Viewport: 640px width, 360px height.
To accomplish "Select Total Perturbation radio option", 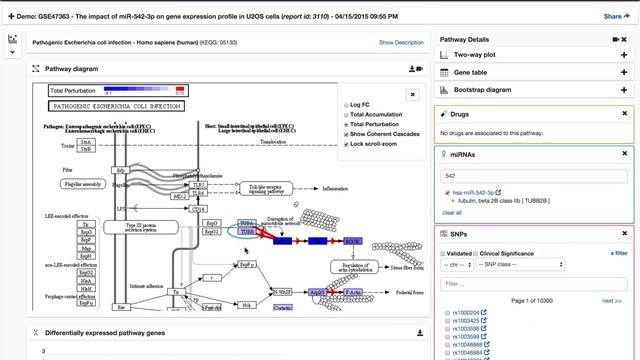I will (x=346, y=125).
